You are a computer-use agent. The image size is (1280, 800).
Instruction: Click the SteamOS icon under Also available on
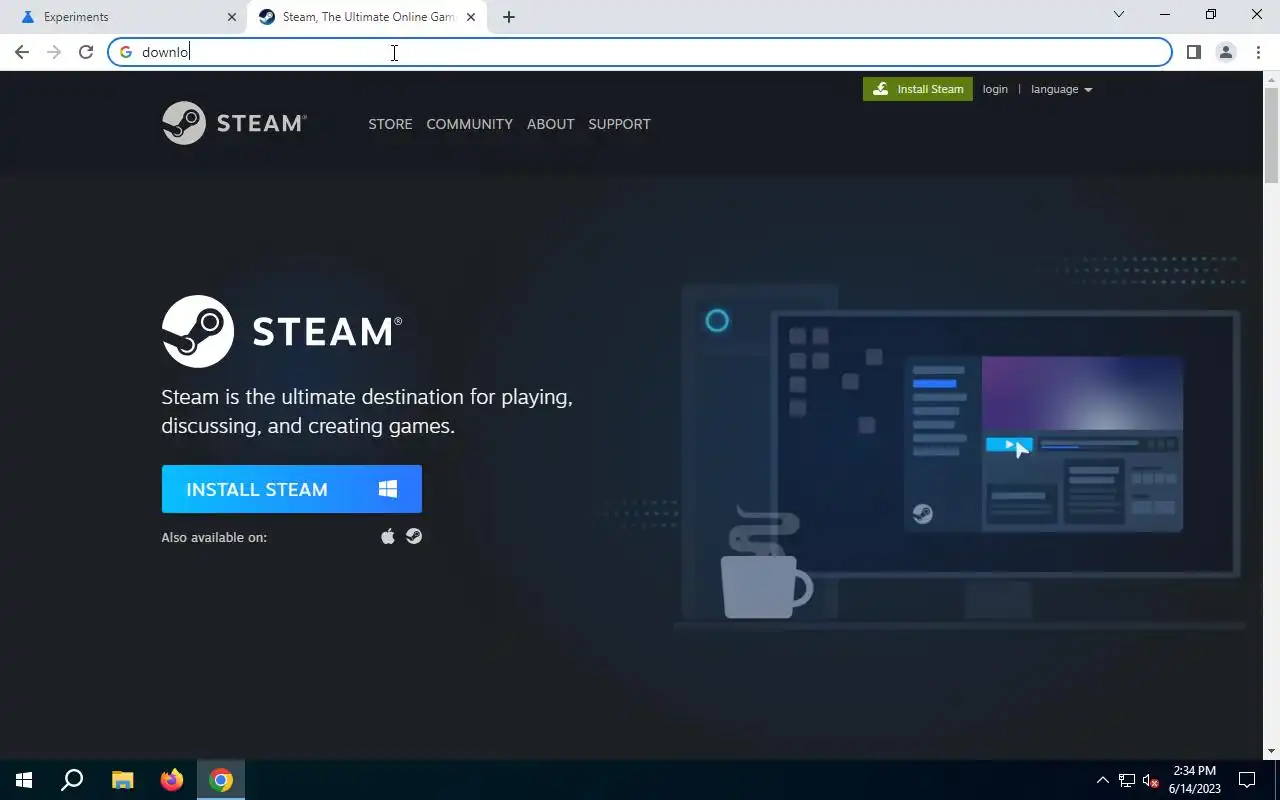(x=414, y=537)
